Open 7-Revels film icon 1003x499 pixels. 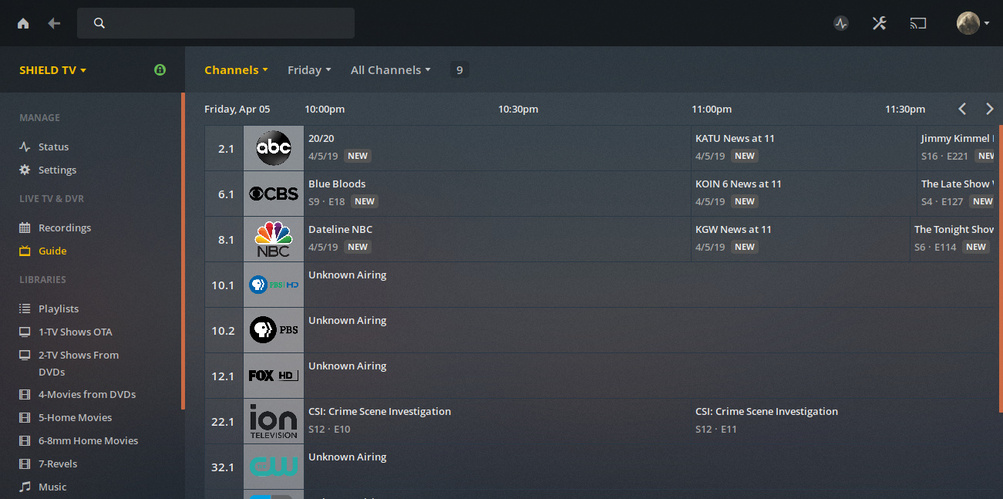[25, 464]
